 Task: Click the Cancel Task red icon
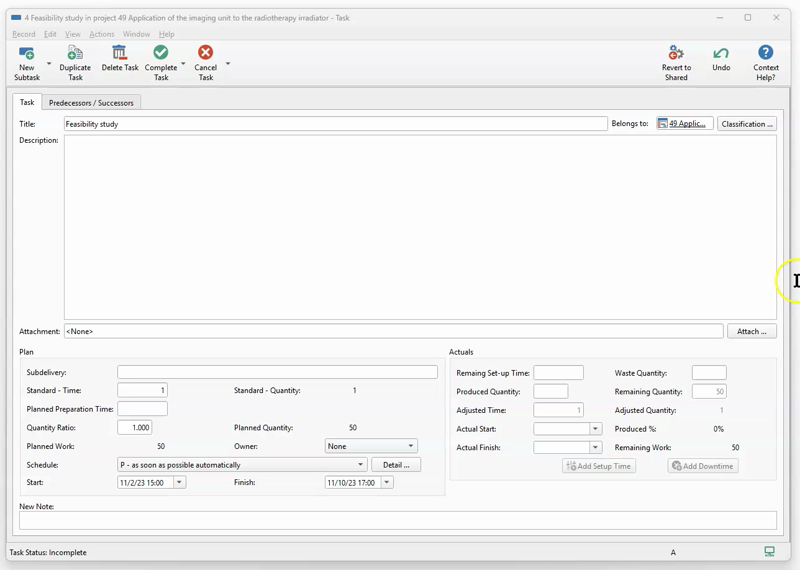[x=205, y=53]
